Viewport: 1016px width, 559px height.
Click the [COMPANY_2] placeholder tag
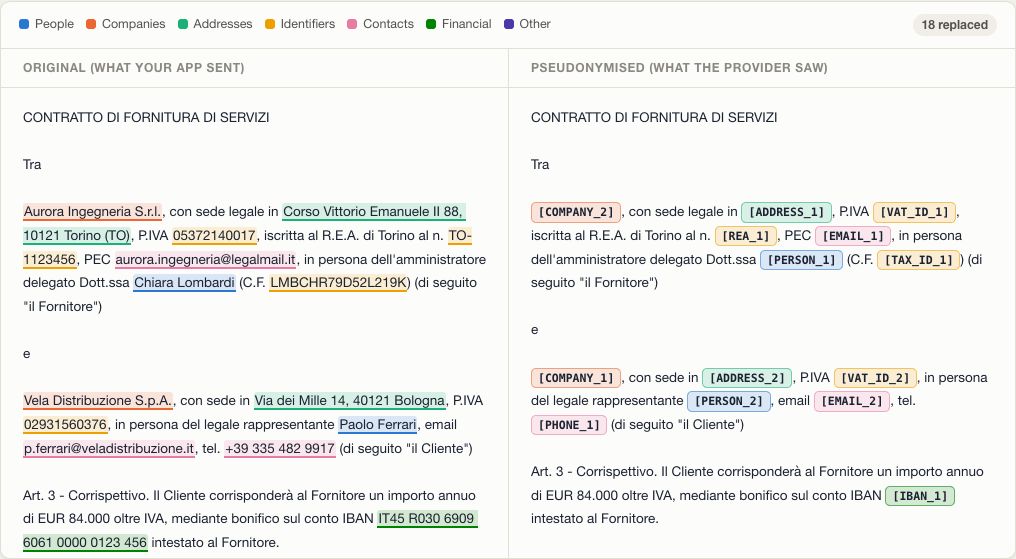576,212
